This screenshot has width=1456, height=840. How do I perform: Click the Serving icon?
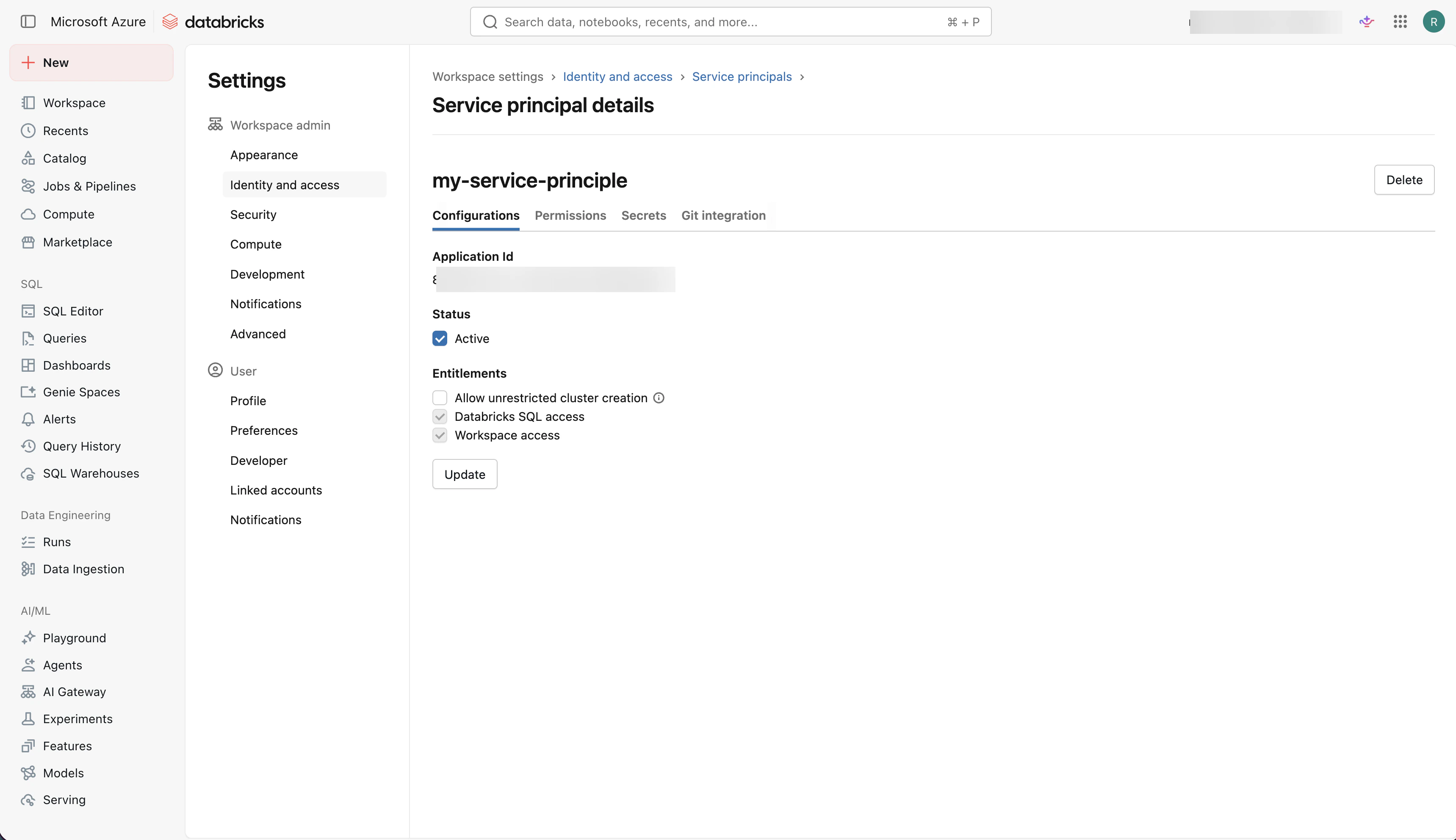[28, 800]
